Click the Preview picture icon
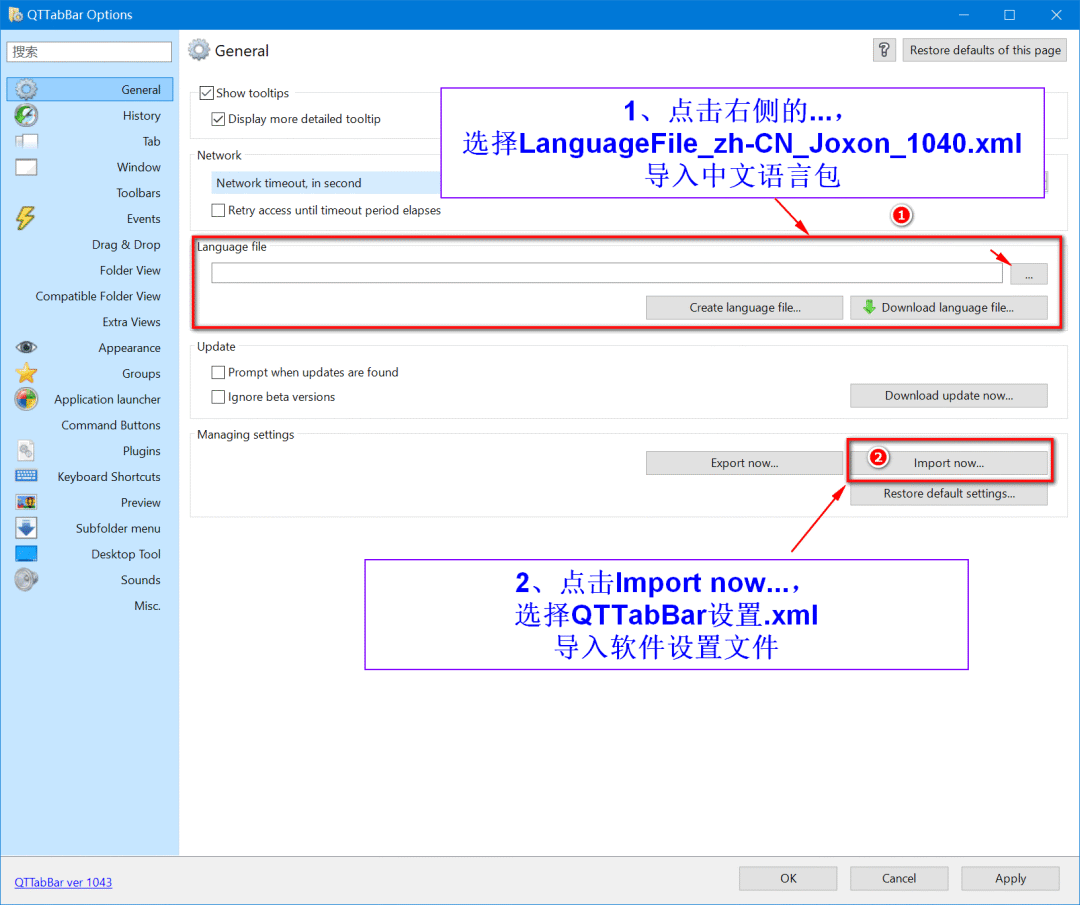The image size is (1080, 905). tap(26, 502)
